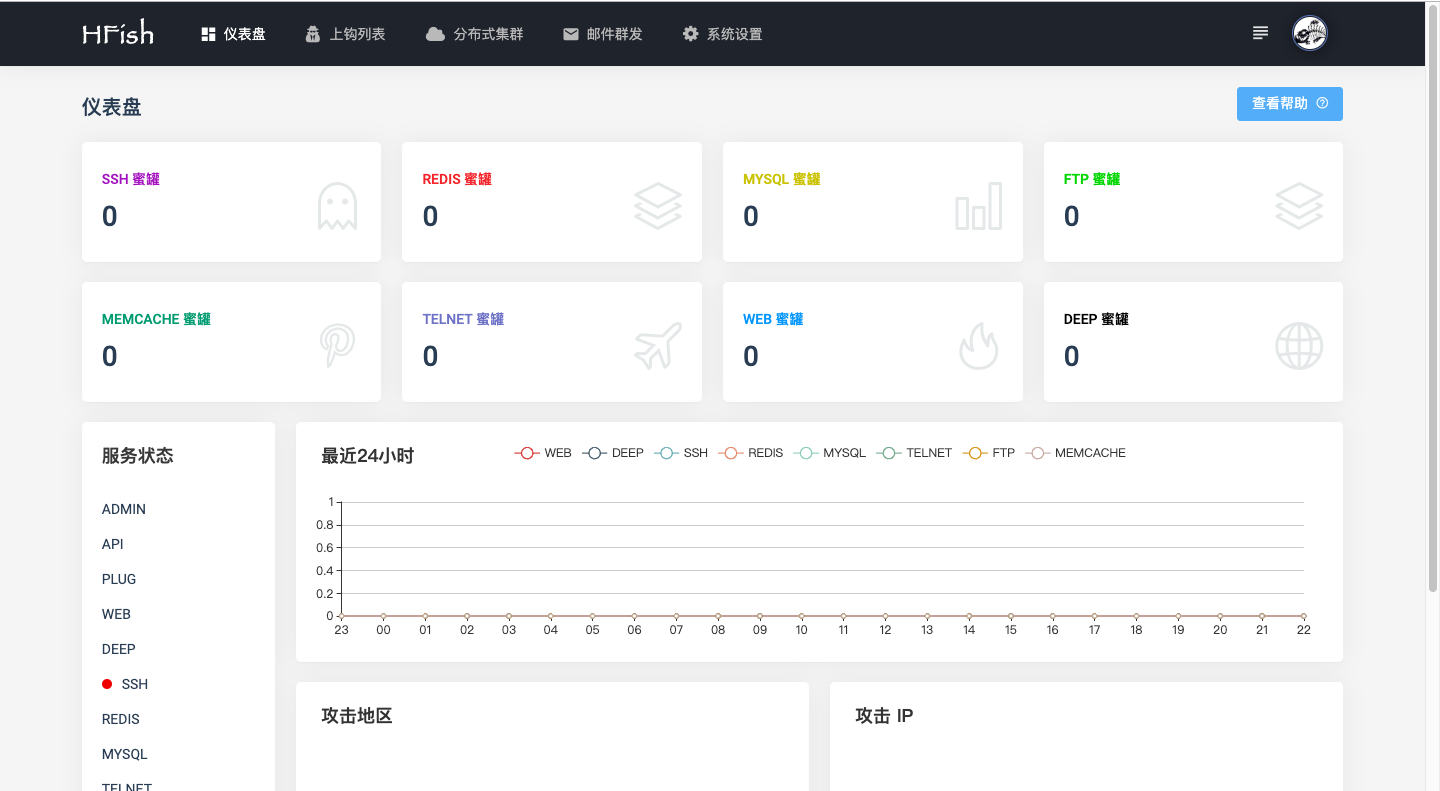
Task: Click the ghost icon on SSH card
Action: click(x=337, y=206)
